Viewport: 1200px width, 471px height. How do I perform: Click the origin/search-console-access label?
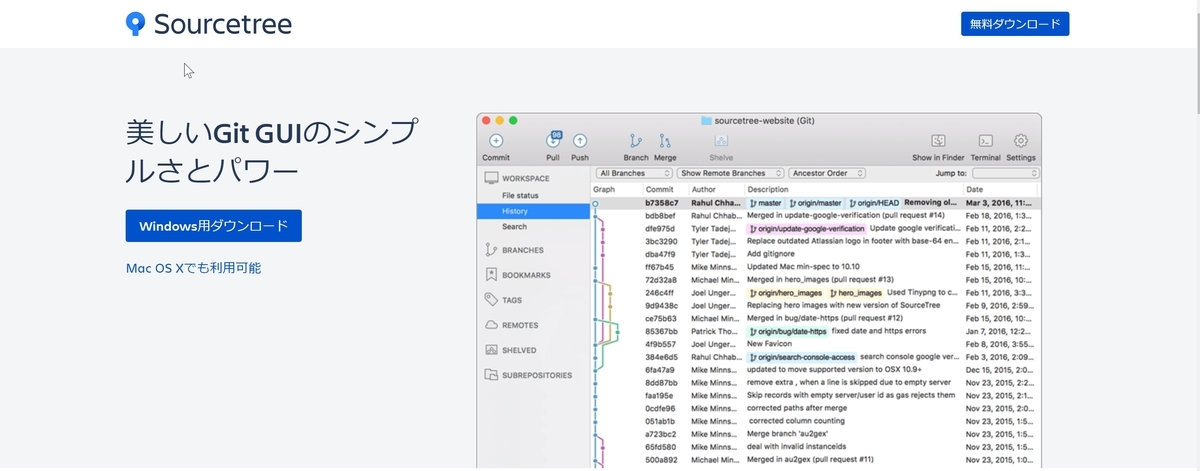(801, 357)
